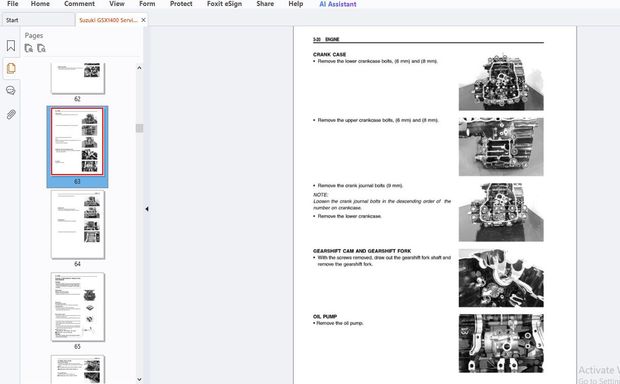Open the Attachments paperclip icon

click(11, 115)
